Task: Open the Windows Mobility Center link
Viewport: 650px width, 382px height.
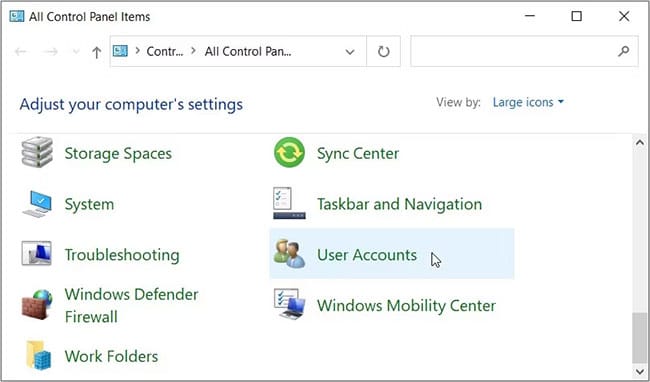Action: (406, 305)
